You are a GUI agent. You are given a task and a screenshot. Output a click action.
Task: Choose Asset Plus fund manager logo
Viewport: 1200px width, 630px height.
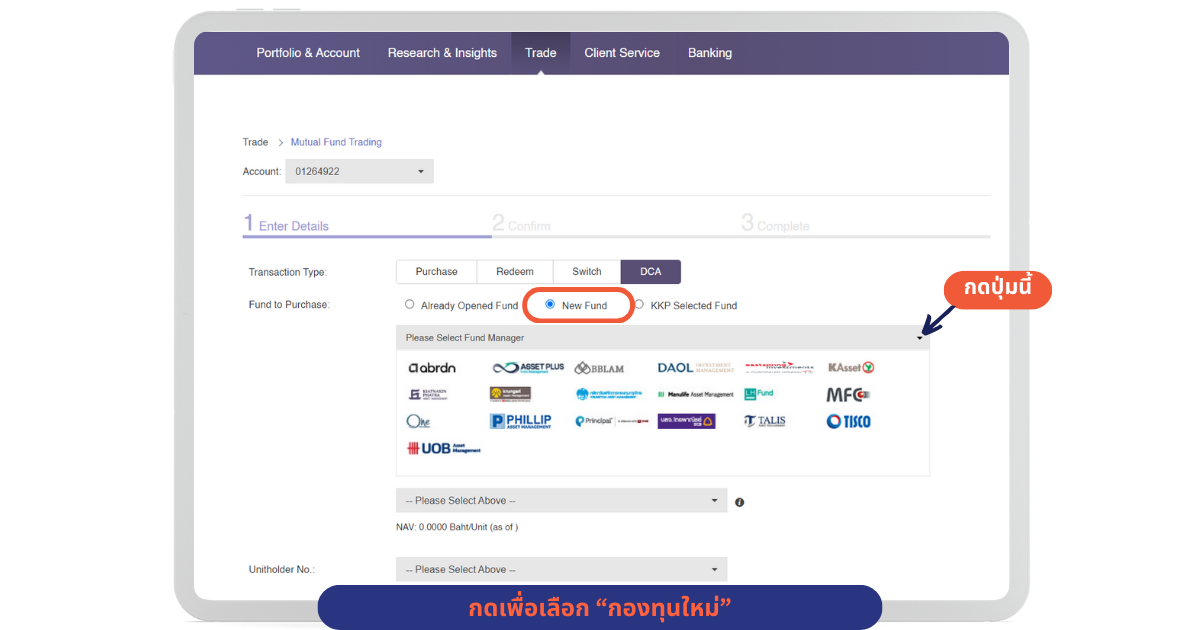[528, 368]
